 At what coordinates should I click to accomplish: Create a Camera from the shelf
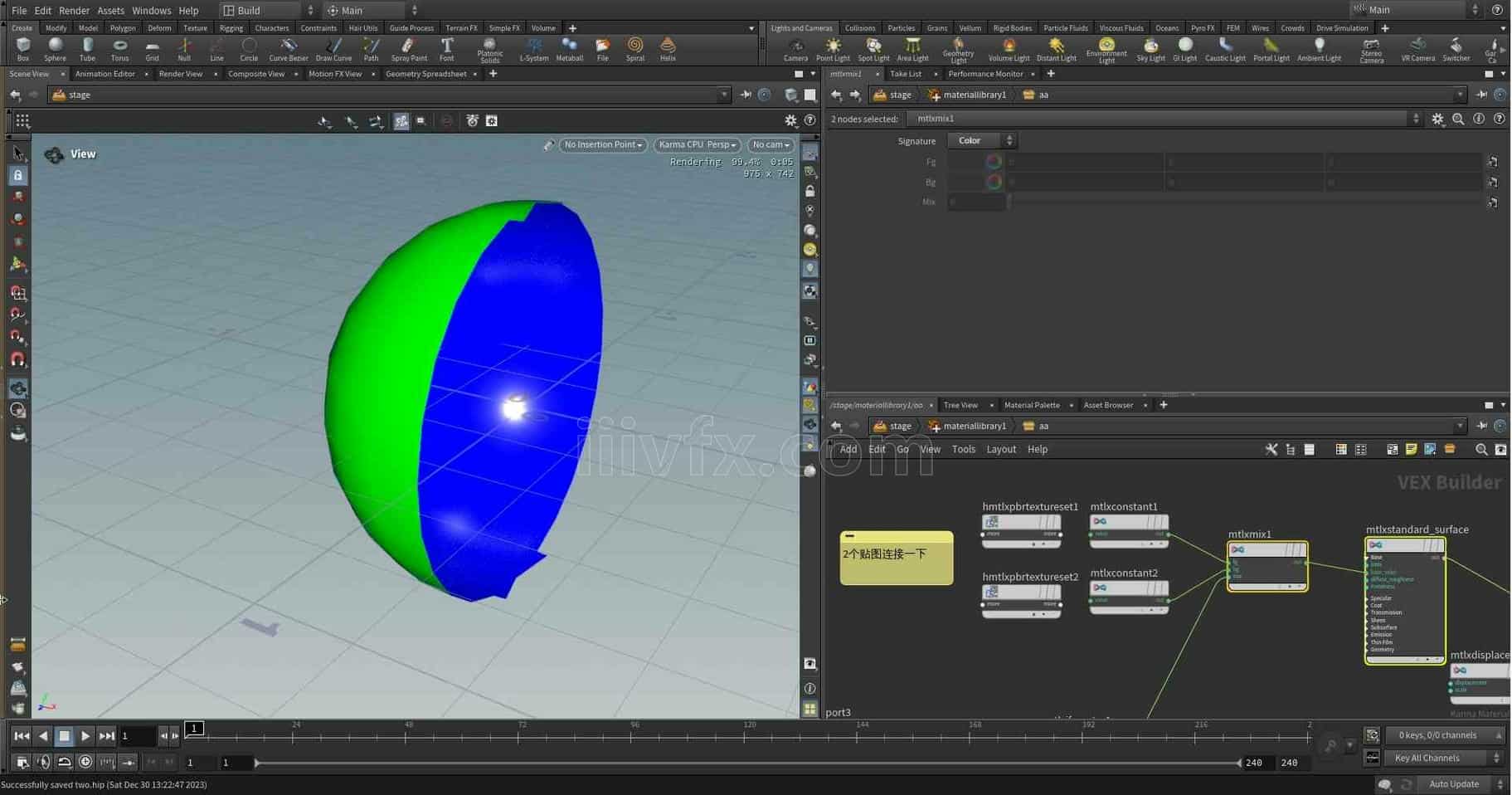click(795, 48)
